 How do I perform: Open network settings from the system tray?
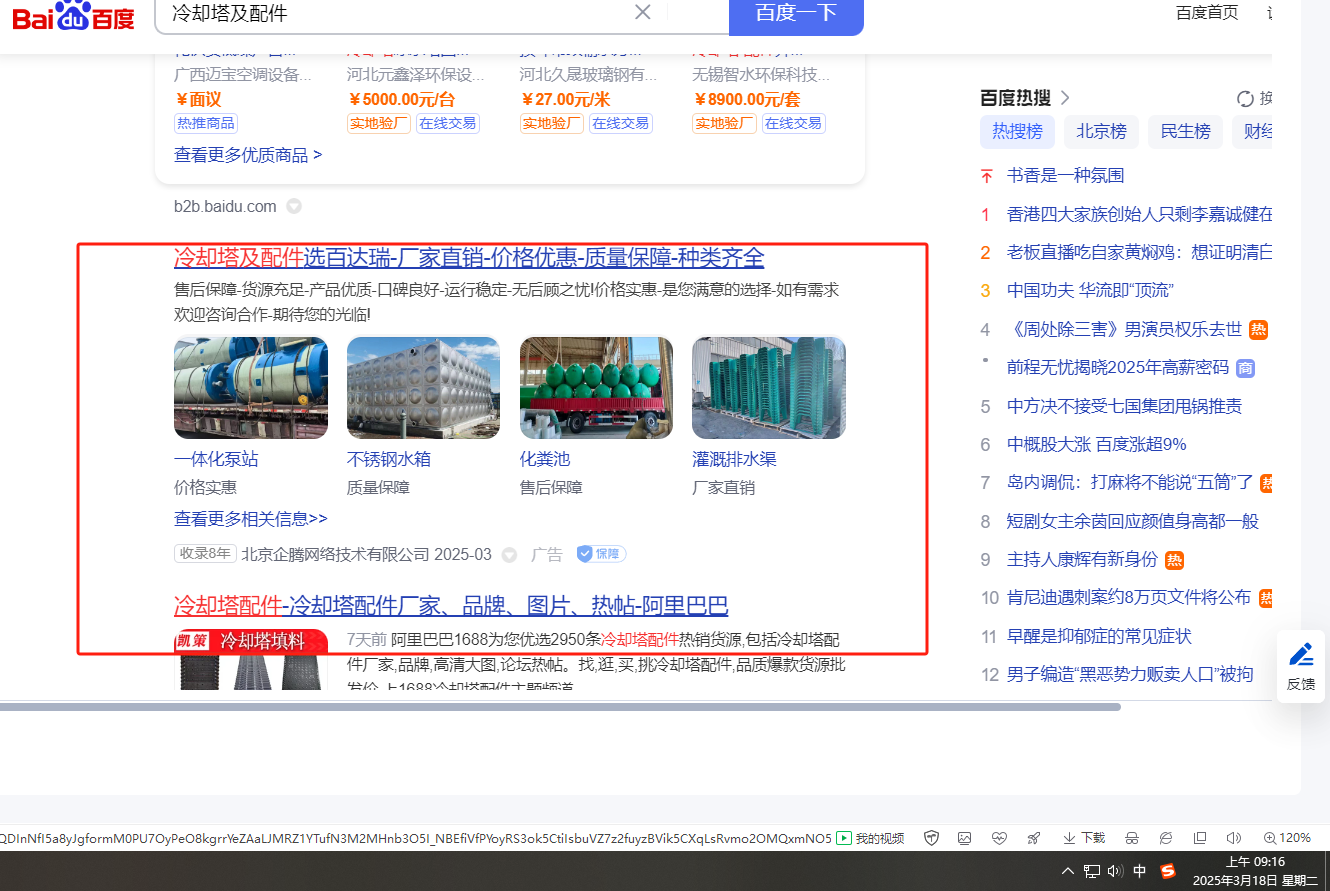[x=1092, y=871]
